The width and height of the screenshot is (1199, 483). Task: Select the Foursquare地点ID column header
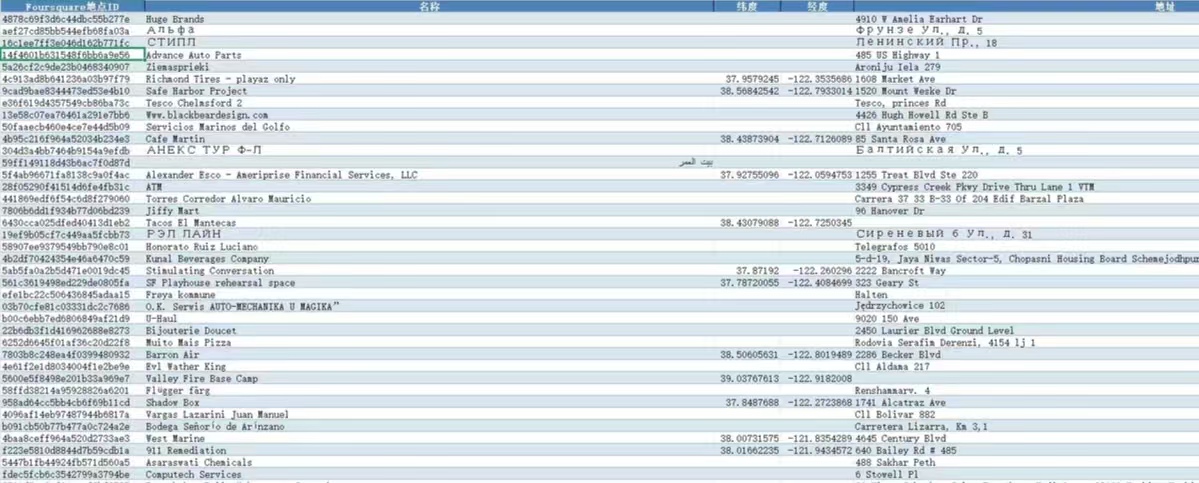[x=72, y=6]
